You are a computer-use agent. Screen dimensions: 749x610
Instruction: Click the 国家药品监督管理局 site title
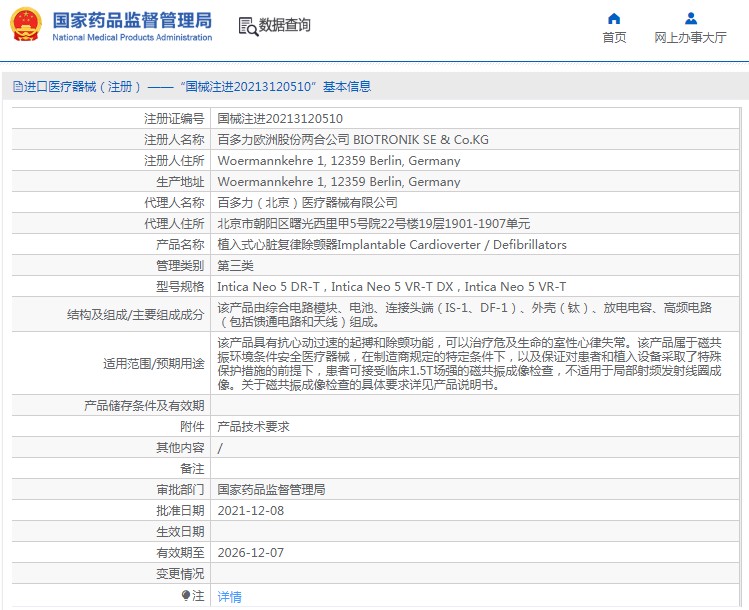(131, 20)
